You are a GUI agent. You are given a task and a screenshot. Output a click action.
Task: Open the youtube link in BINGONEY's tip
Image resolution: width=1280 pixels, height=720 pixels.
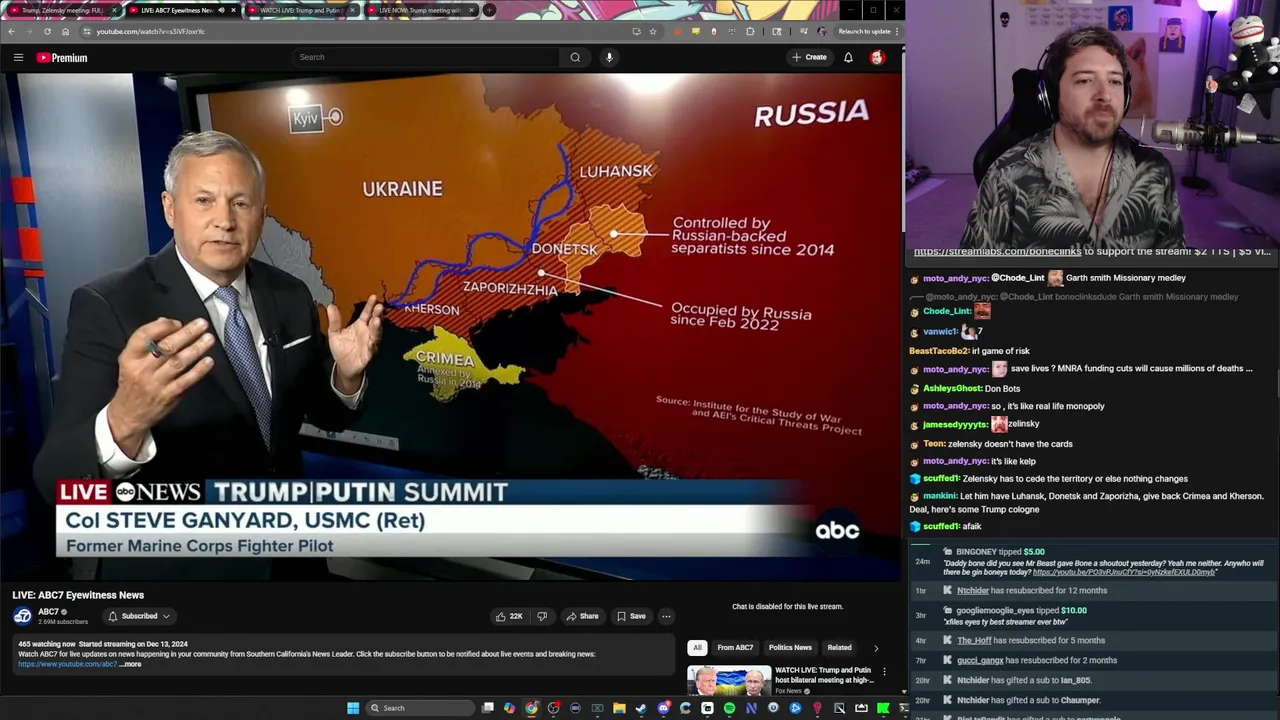1124,573
